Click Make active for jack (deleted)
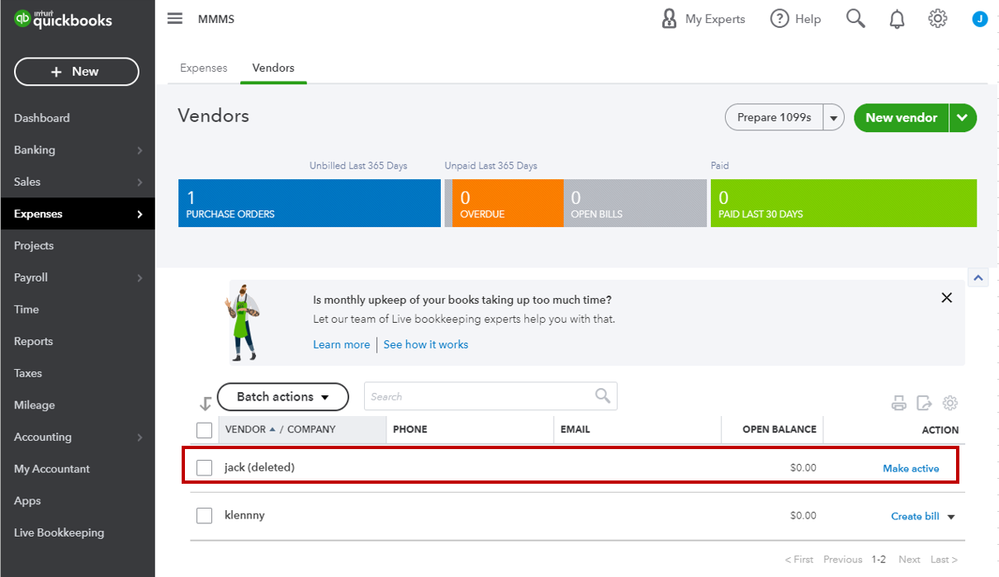The height and width of the screenshot is (577, 999). coord(910,467)
